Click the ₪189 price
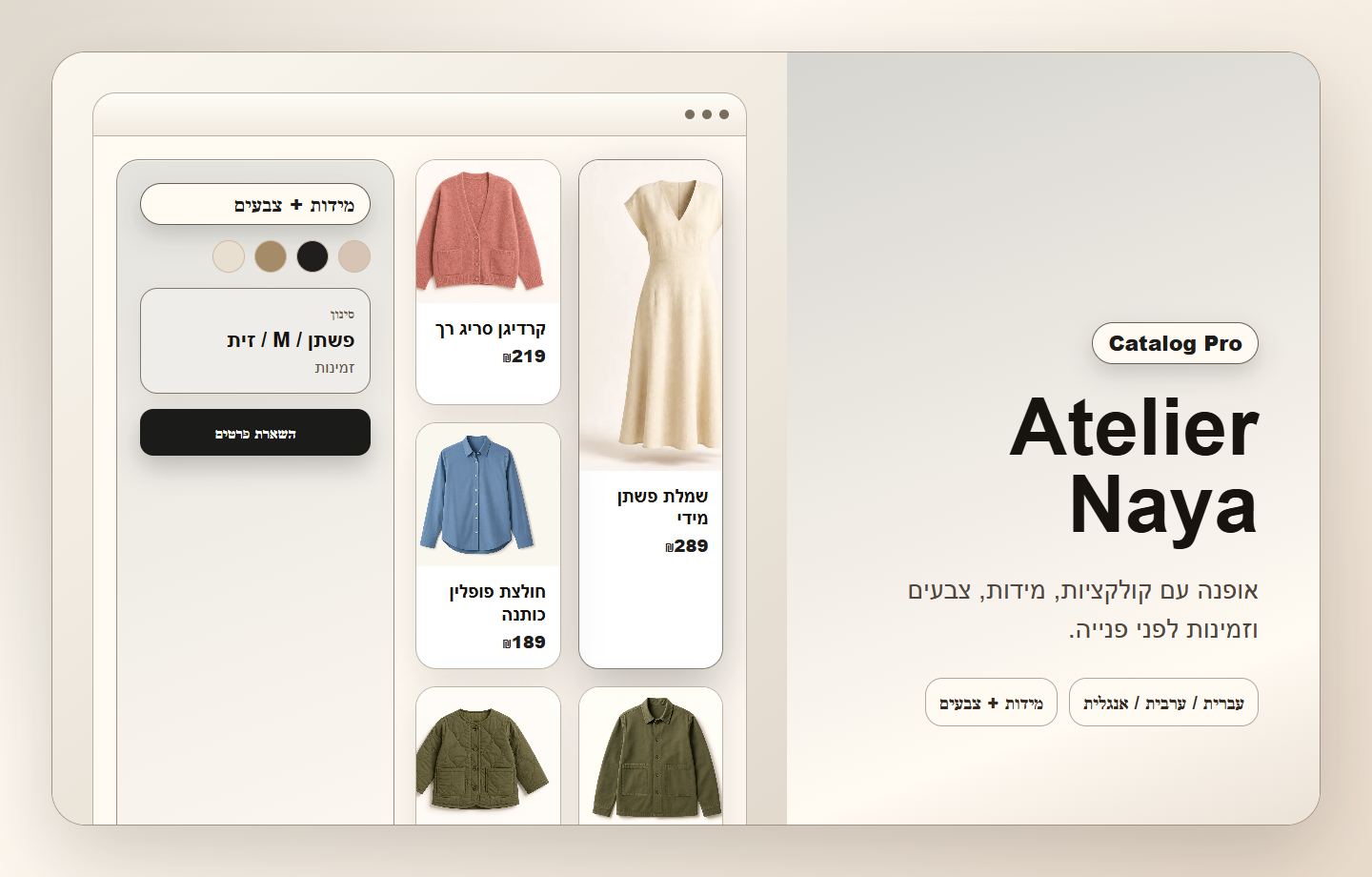Screen dimensions: 1372x877 pyautogui.click(x=524, y=642)
